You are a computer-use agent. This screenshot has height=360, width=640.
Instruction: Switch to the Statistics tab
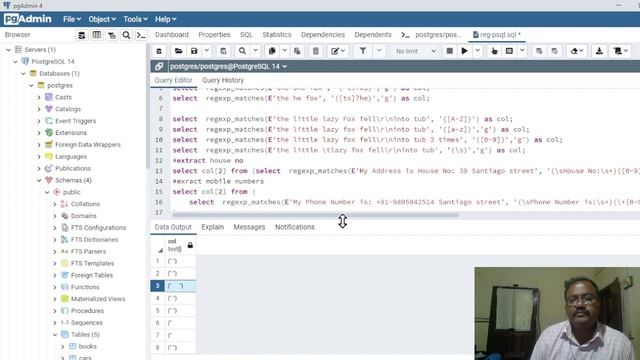[277, 35]
